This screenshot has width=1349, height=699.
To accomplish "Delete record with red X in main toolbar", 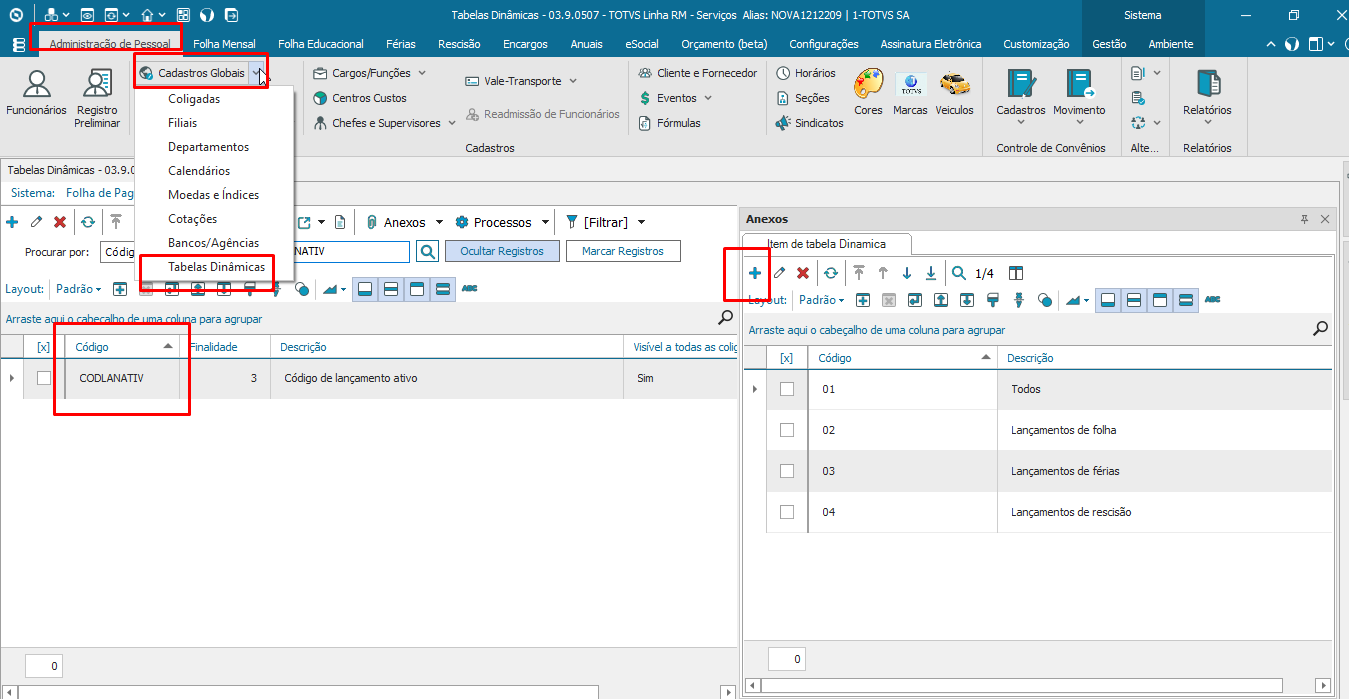I will pos(60,222).
